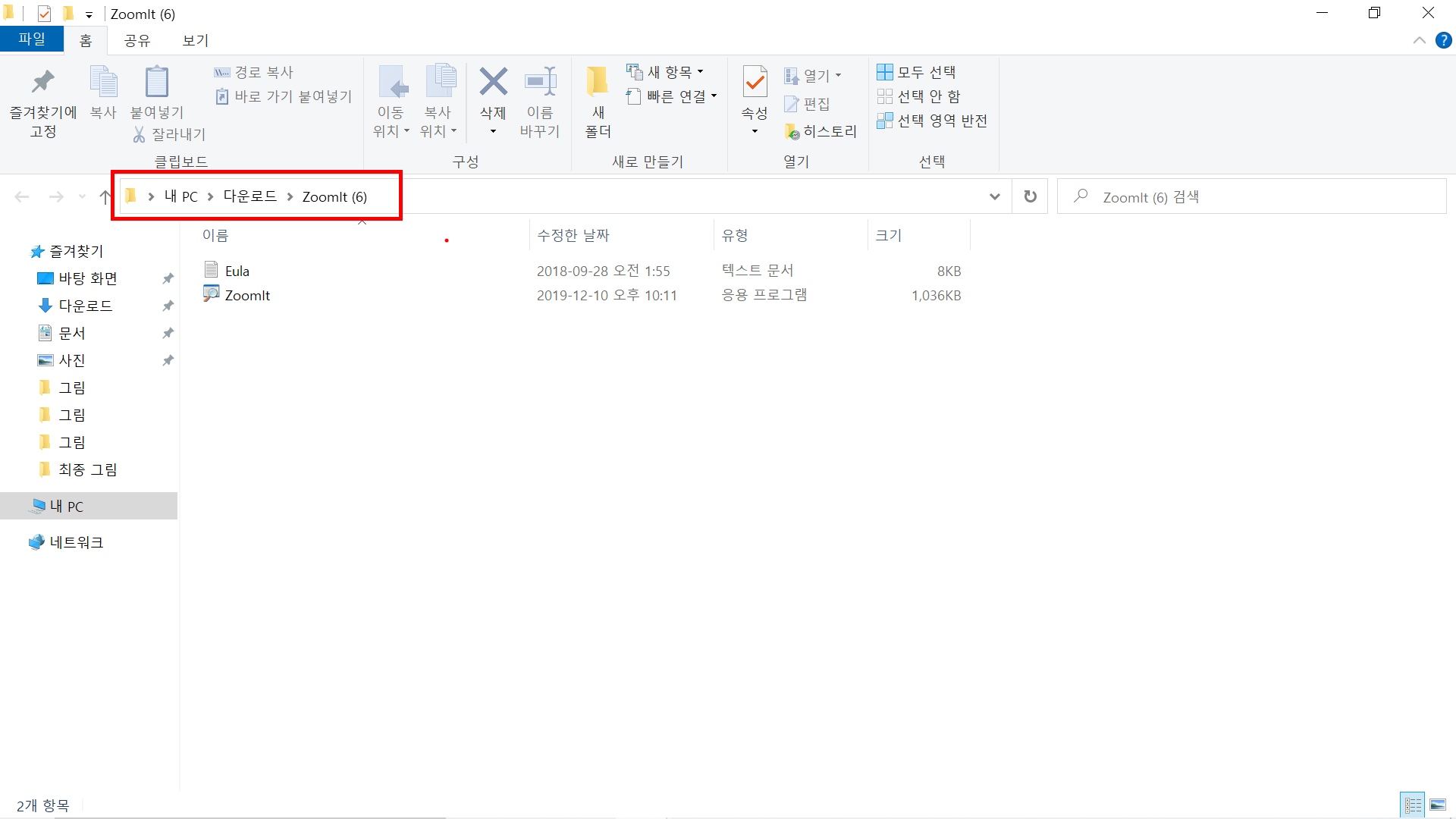This screenshot has width=1456, height=819.
Task: Sort by 크기 column header
Action: click(x=889, y=235)
